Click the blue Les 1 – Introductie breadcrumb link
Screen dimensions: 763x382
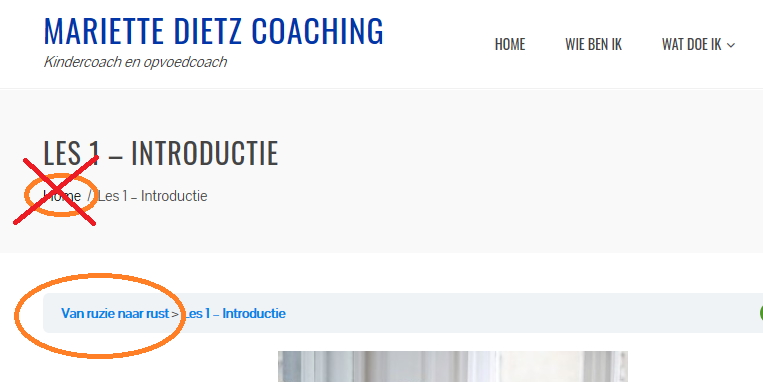tap(235, 313)
